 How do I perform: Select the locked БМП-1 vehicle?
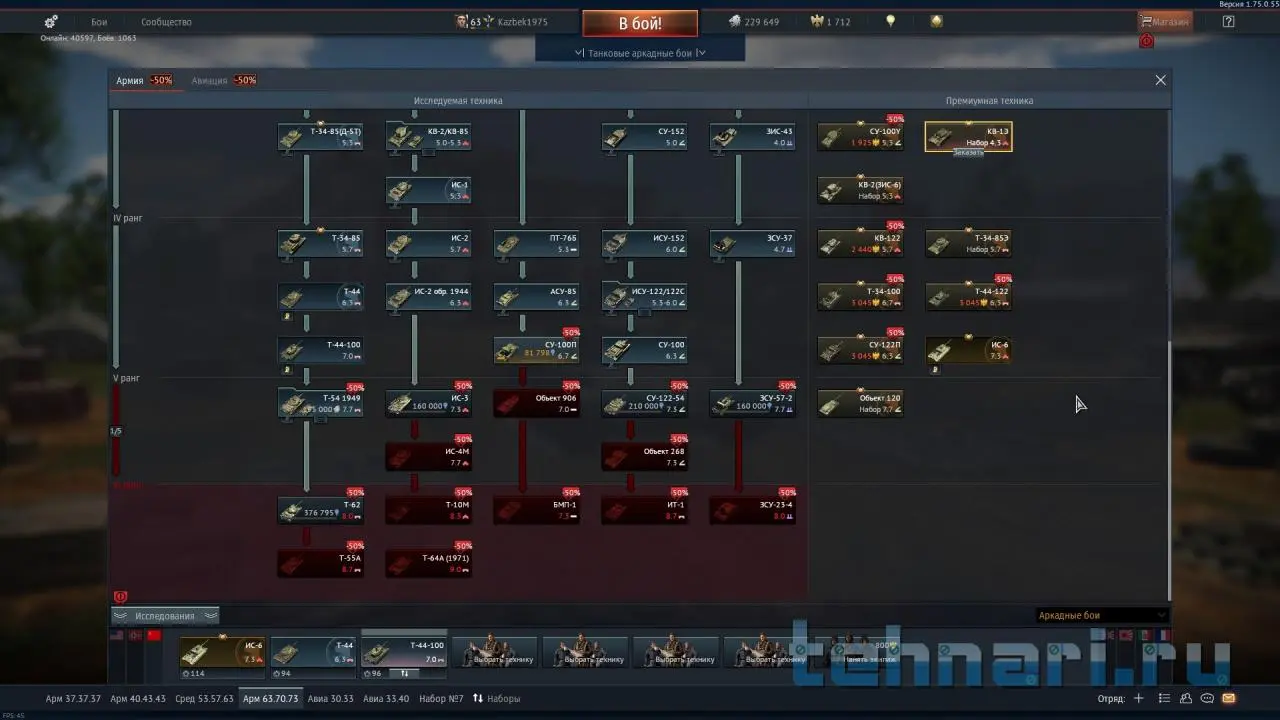[536, 510]
